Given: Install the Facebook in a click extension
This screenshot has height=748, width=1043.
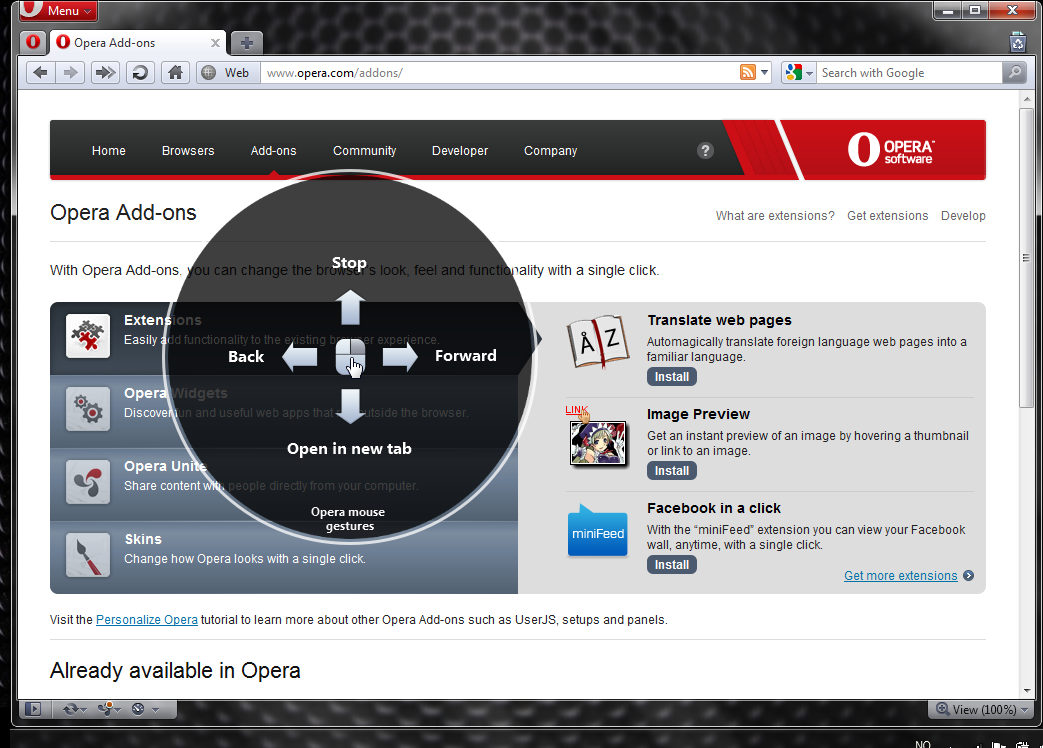Looking at the screenshot, I should [x=672, y=564].
